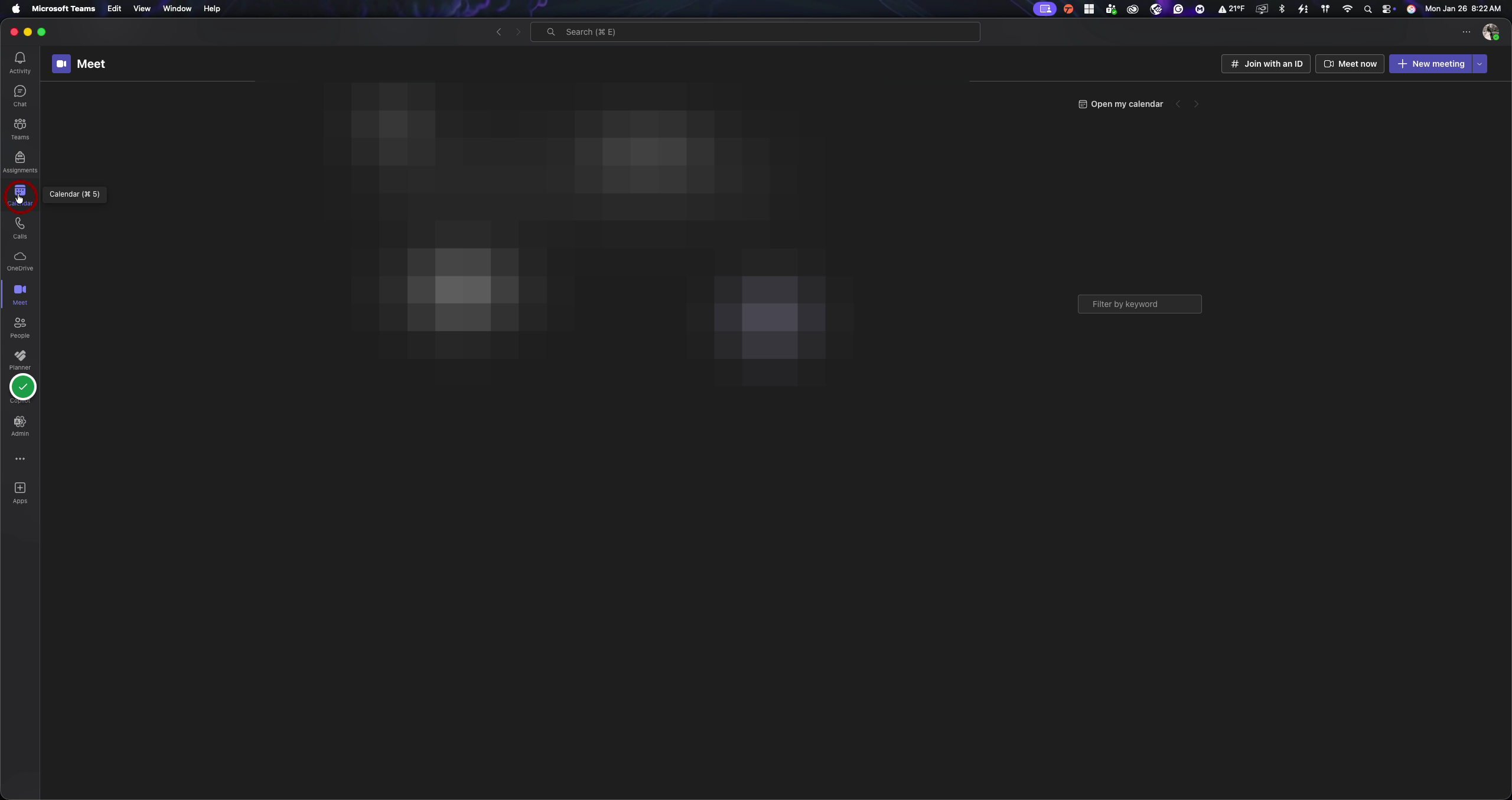Open the Edit menu in menu bar
Image resolution: width=1512 pixels, height=800 pixels.
[114, 8]
